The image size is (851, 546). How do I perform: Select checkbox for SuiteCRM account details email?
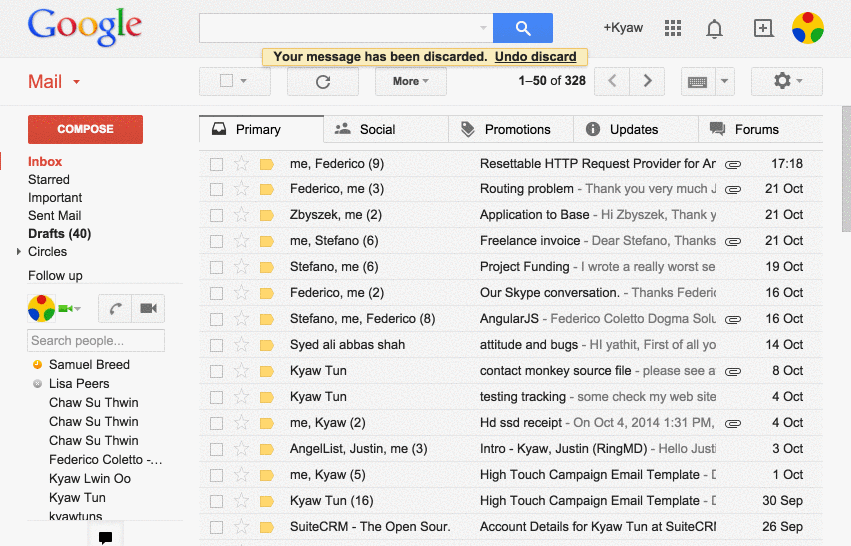217,527
